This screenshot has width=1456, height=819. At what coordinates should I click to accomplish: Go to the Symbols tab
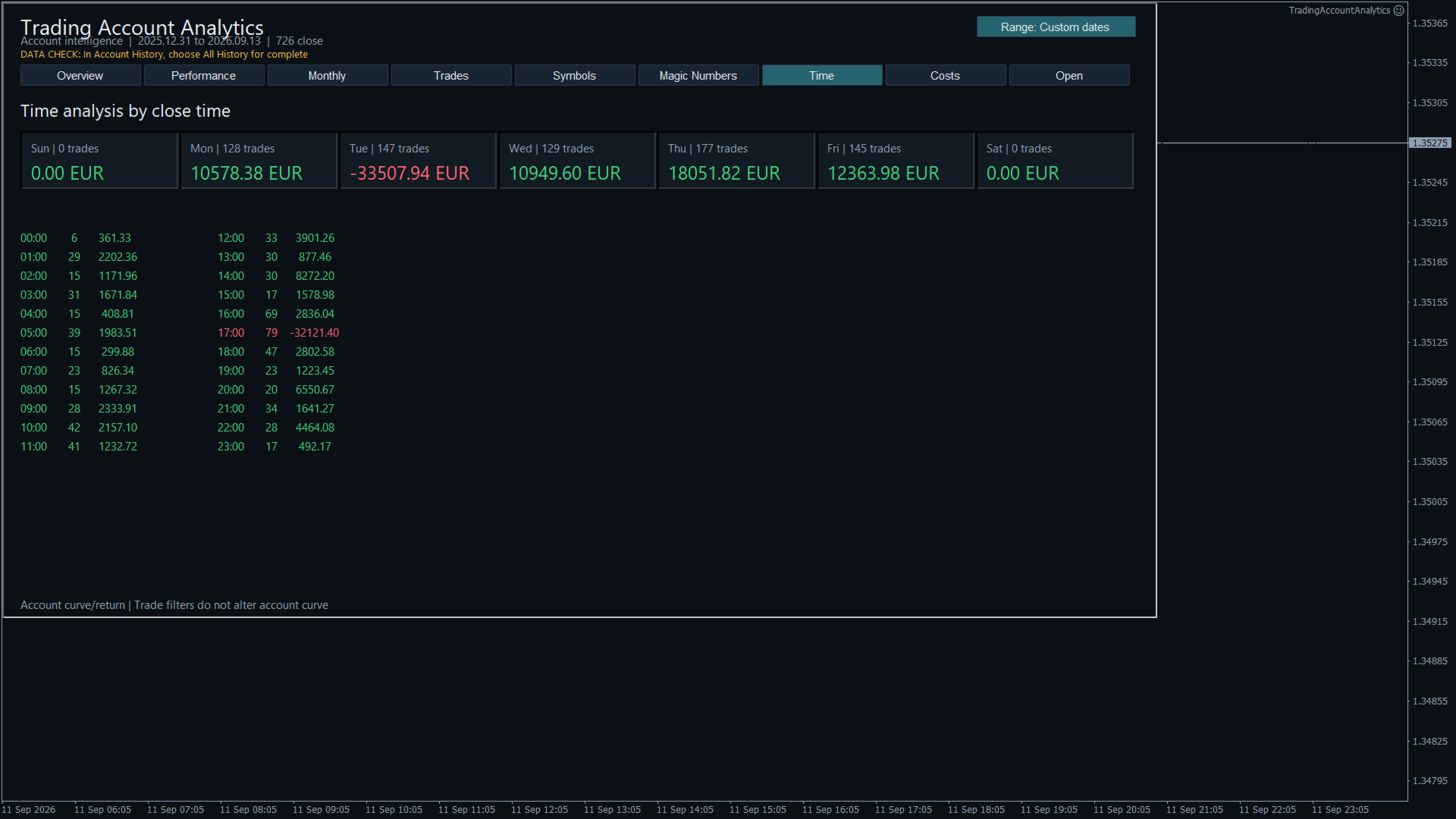tap(575, 75)
